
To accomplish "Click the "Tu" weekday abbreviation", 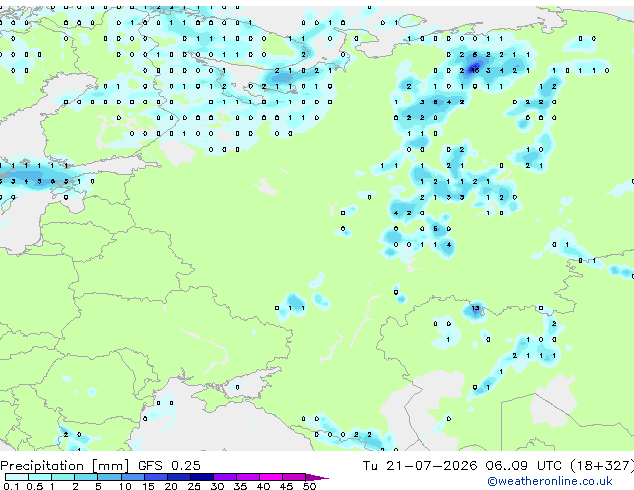I will click(x=370, y=466).
